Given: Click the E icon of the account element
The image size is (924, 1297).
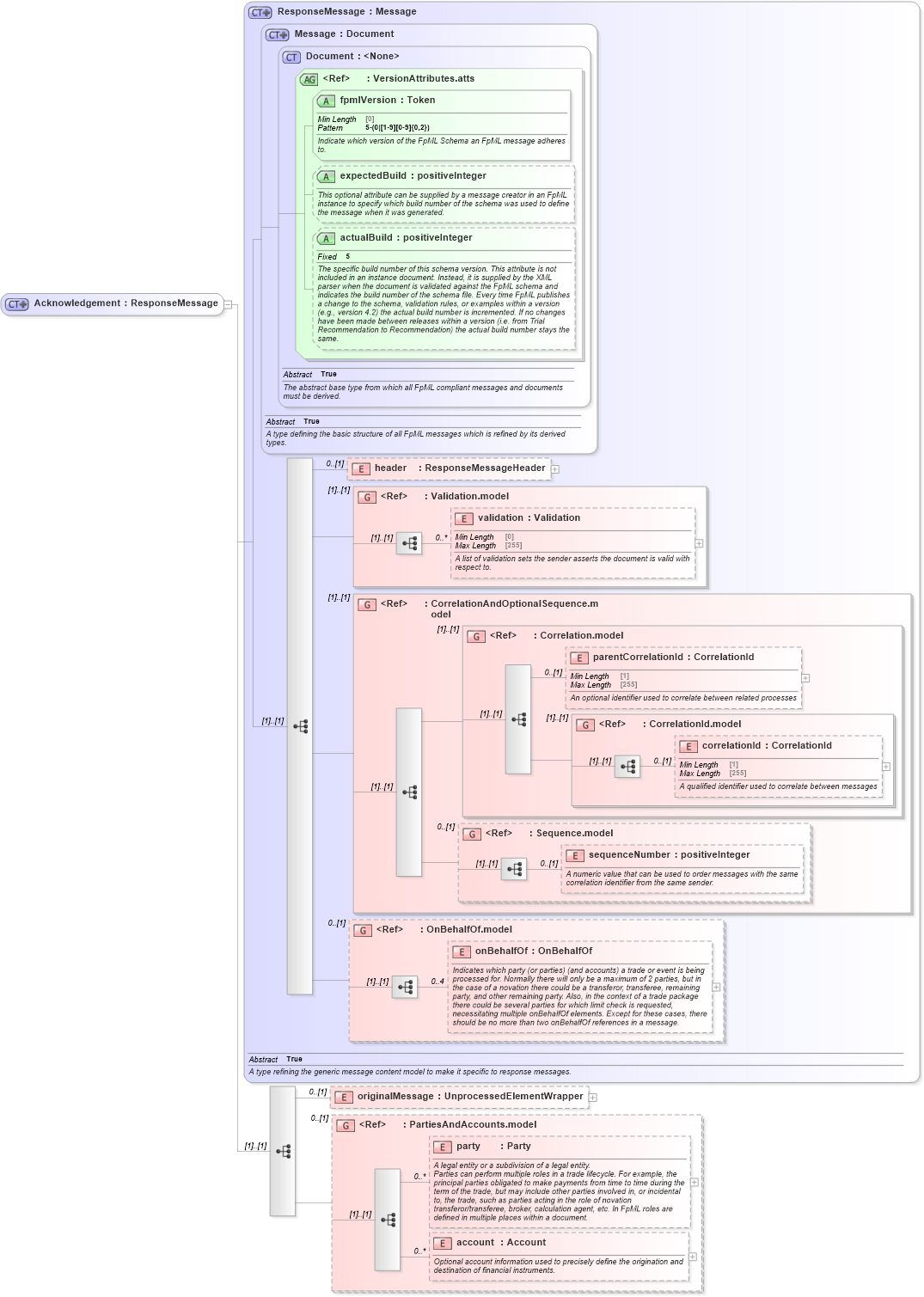Looking at the screenshot, I should [x=441, y=1242].
